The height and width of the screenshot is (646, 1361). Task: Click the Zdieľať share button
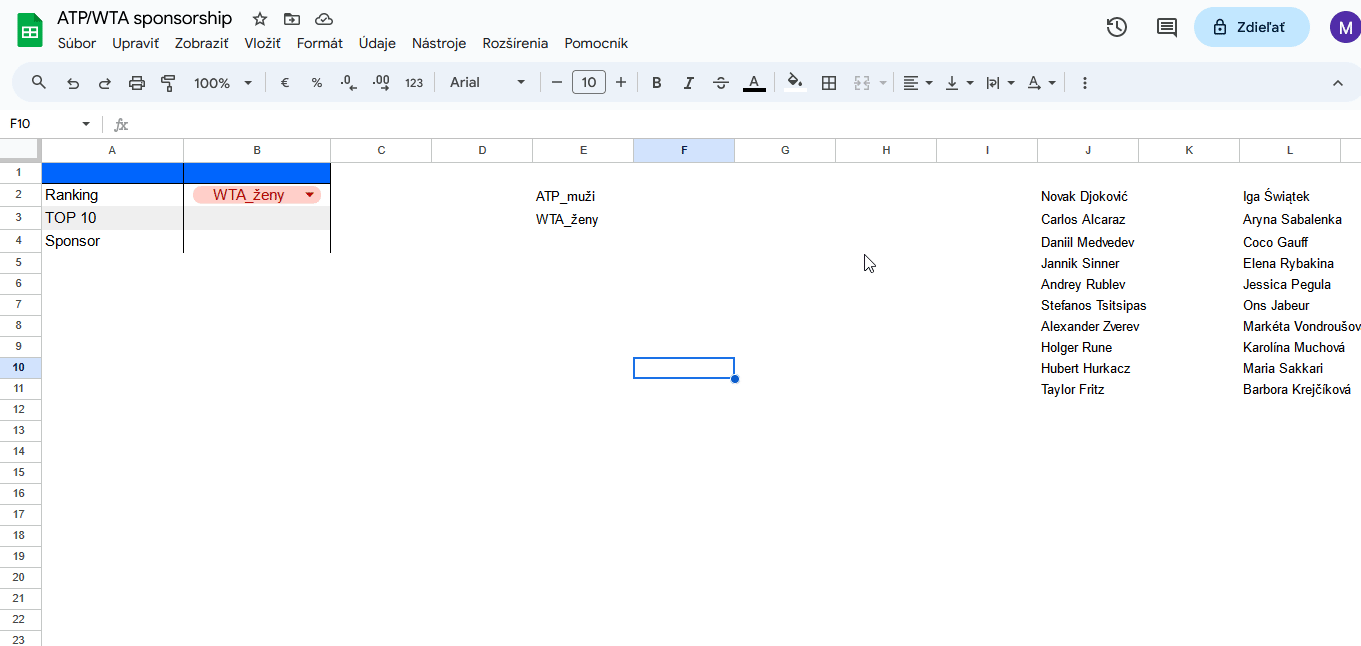tap(1251, 27)
